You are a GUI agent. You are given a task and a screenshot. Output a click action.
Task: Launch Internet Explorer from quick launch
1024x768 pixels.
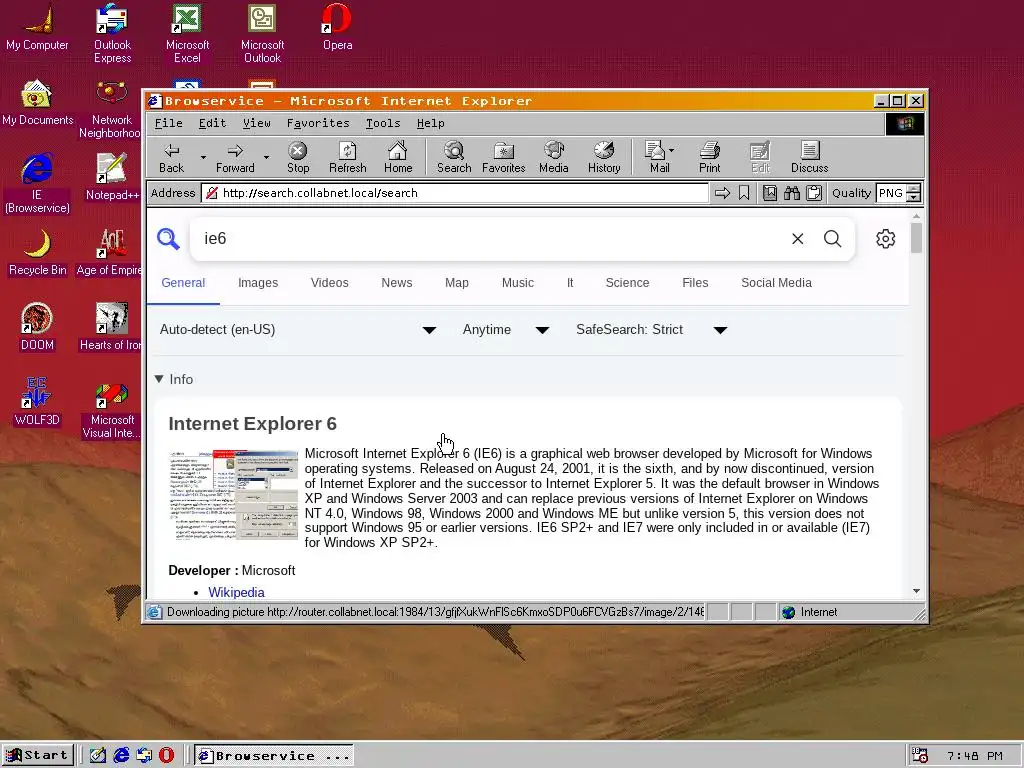click(x=121, y=756)
